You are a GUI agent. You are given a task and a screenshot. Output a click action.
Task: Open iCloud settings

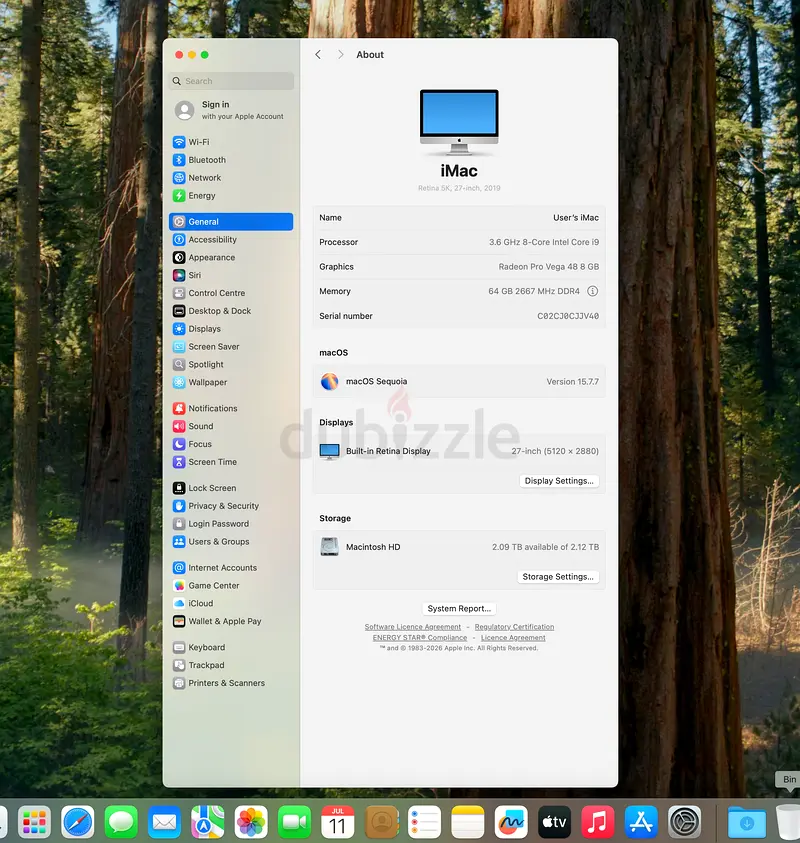pyautogui.click(x=231, y=603)
